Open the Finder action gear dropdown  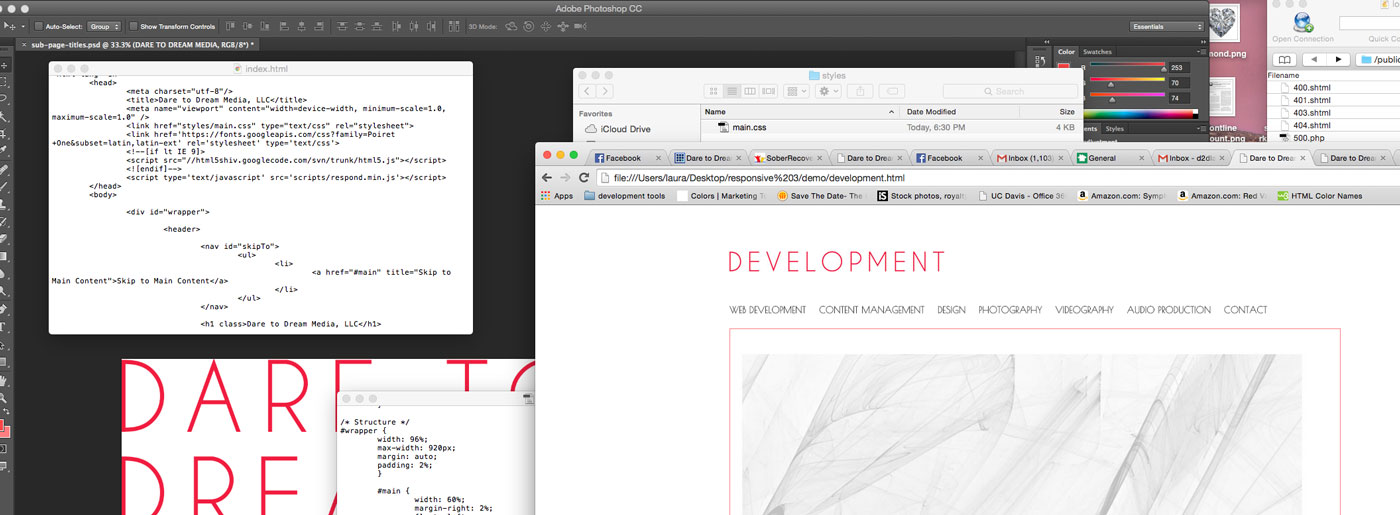pos(829,91)
